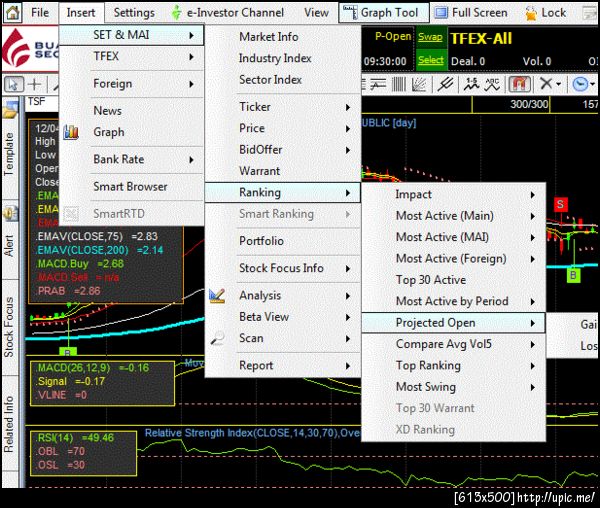Expand the Foreign submenu

coord(132,83)
